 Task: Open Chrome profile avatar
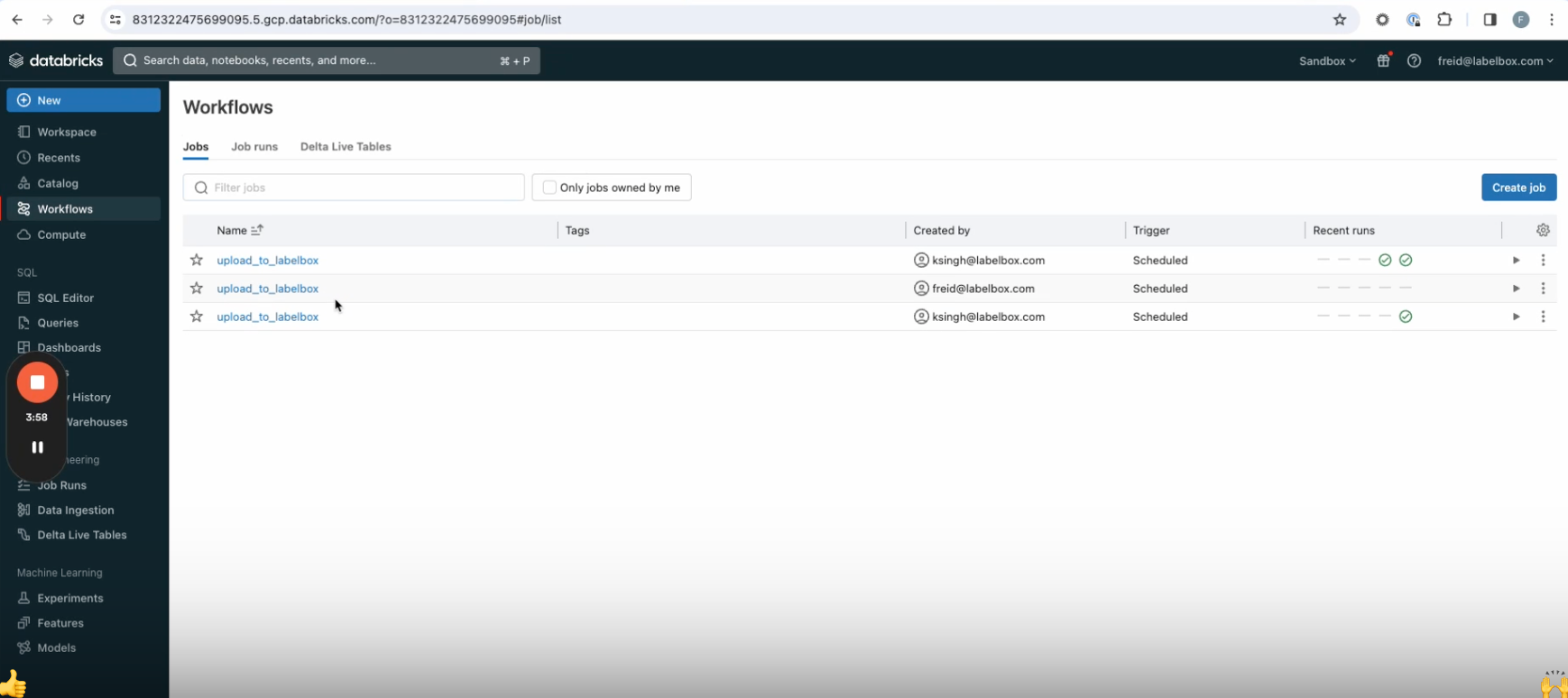pos(1521,19)
